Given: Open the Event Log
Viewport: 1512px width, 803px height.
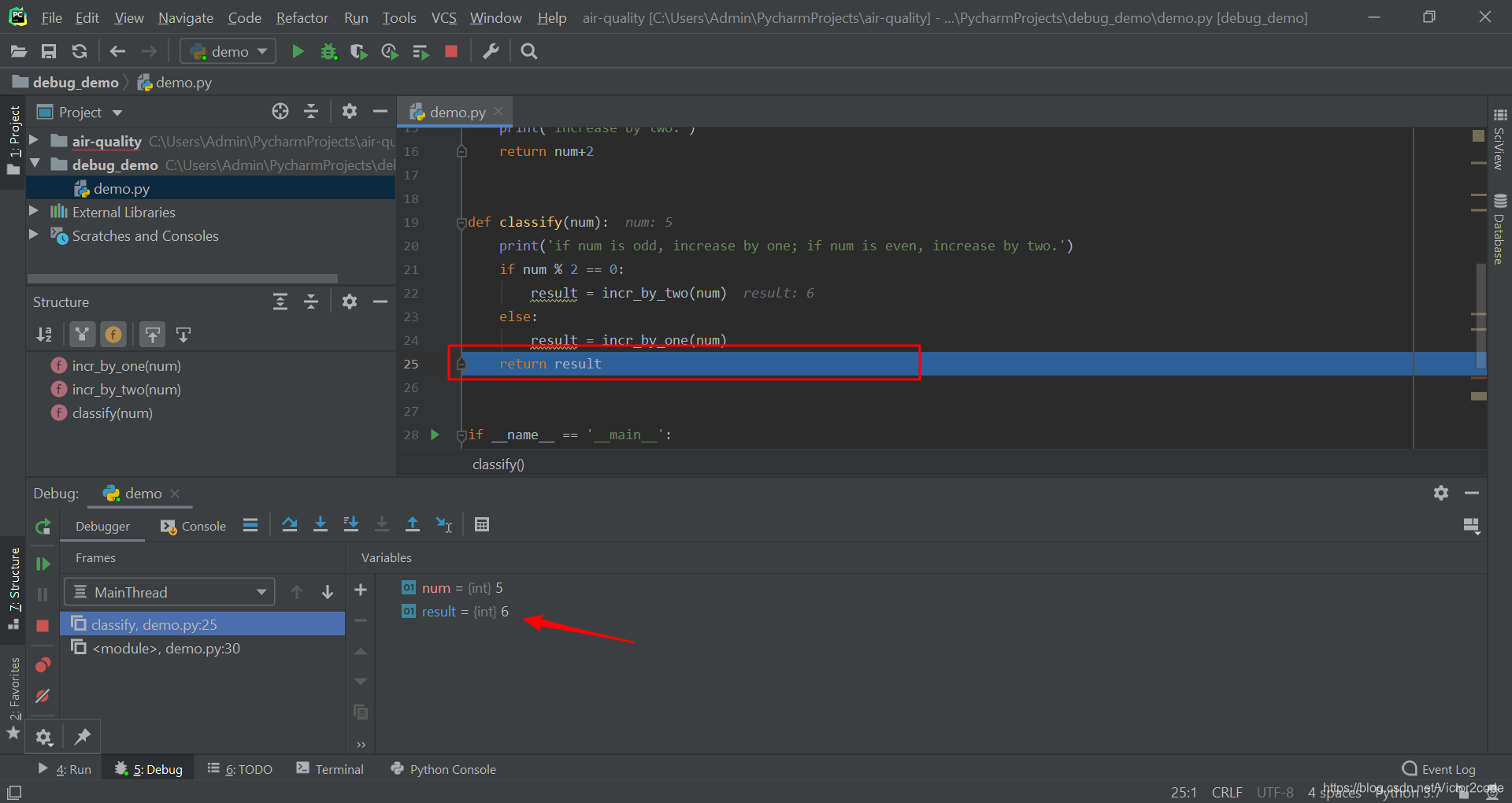Looking at the screenshot, I should tap(1439, 769).
